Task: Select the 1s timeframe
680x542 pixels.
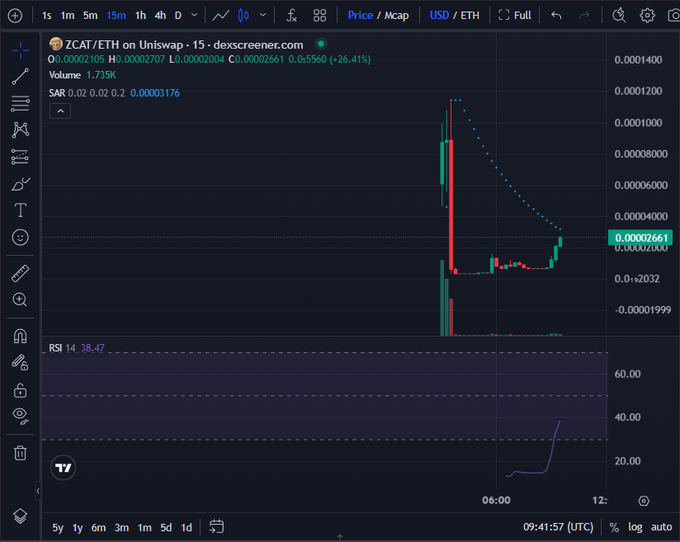Action: (46, 16)
